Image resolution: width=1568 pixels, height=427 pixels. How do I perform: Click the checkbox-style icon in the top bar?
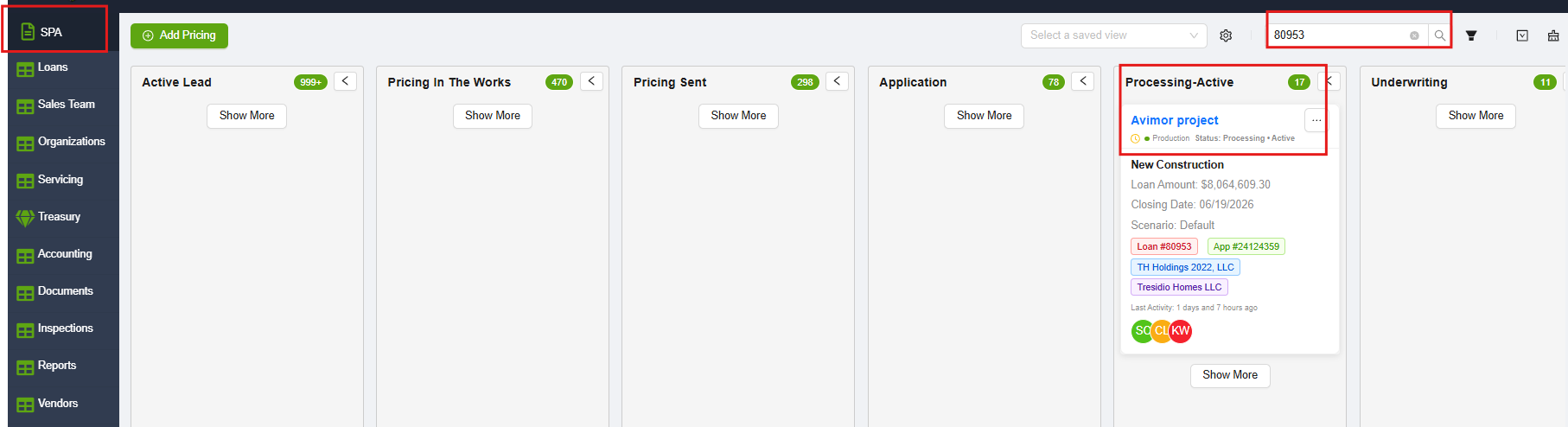click(x=1522, y=35)
